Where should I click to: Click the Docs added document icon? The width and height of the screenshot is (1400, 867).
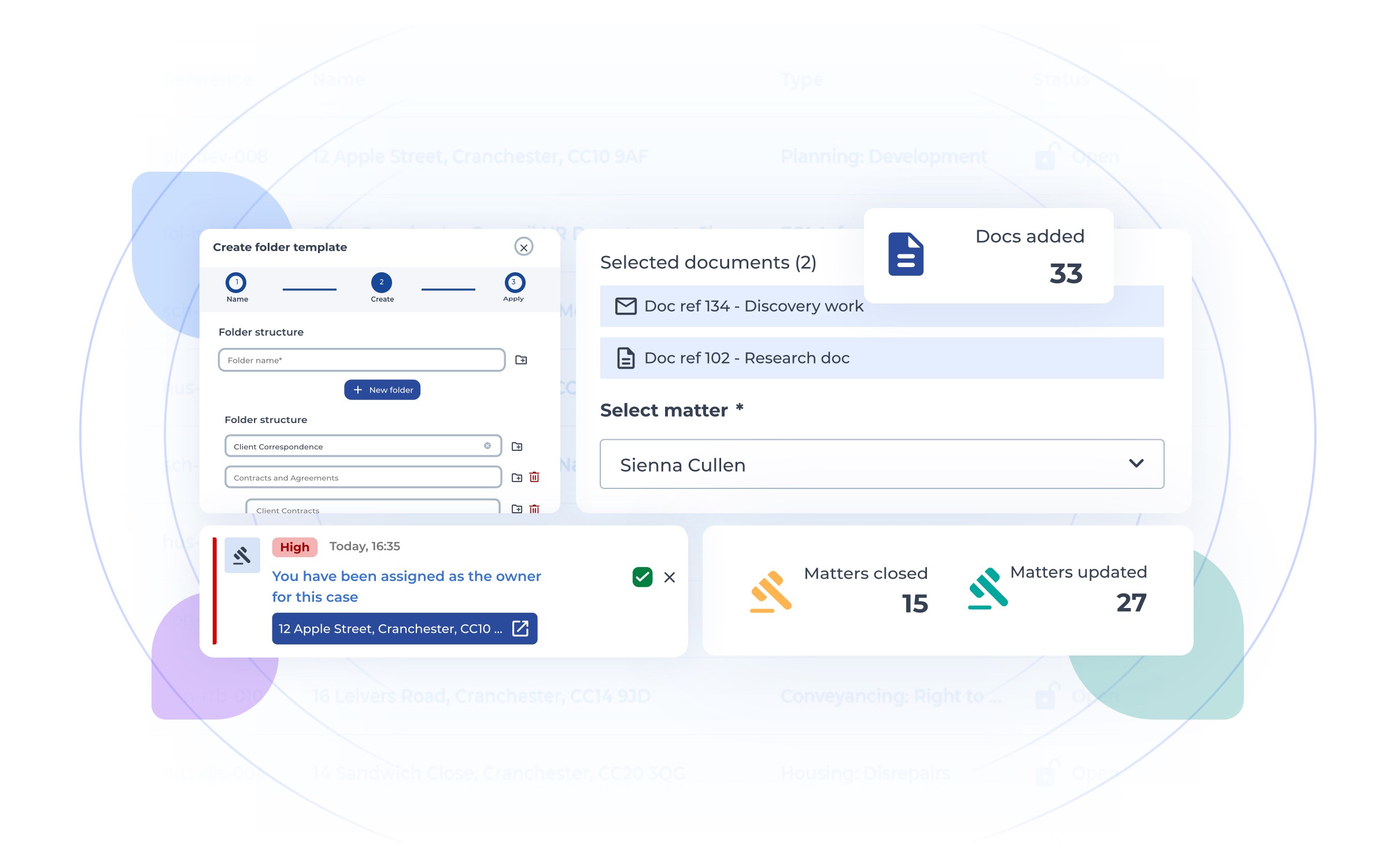point(904,254)
